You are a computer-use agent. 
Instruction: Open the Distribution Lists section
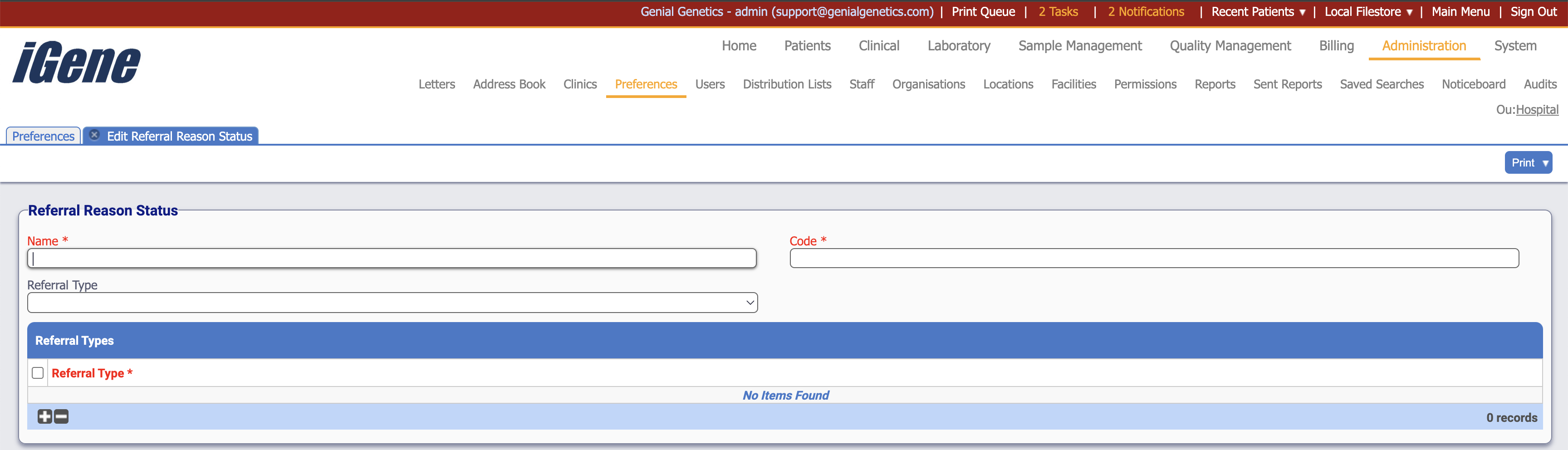(787, 84)
